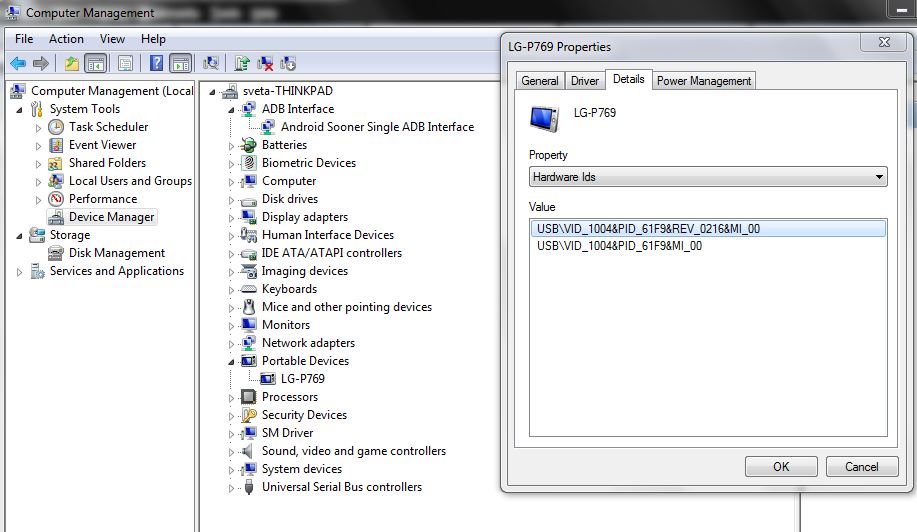
Task: Select Computer Management (Local) root node
Action: (x=112, y=91)
